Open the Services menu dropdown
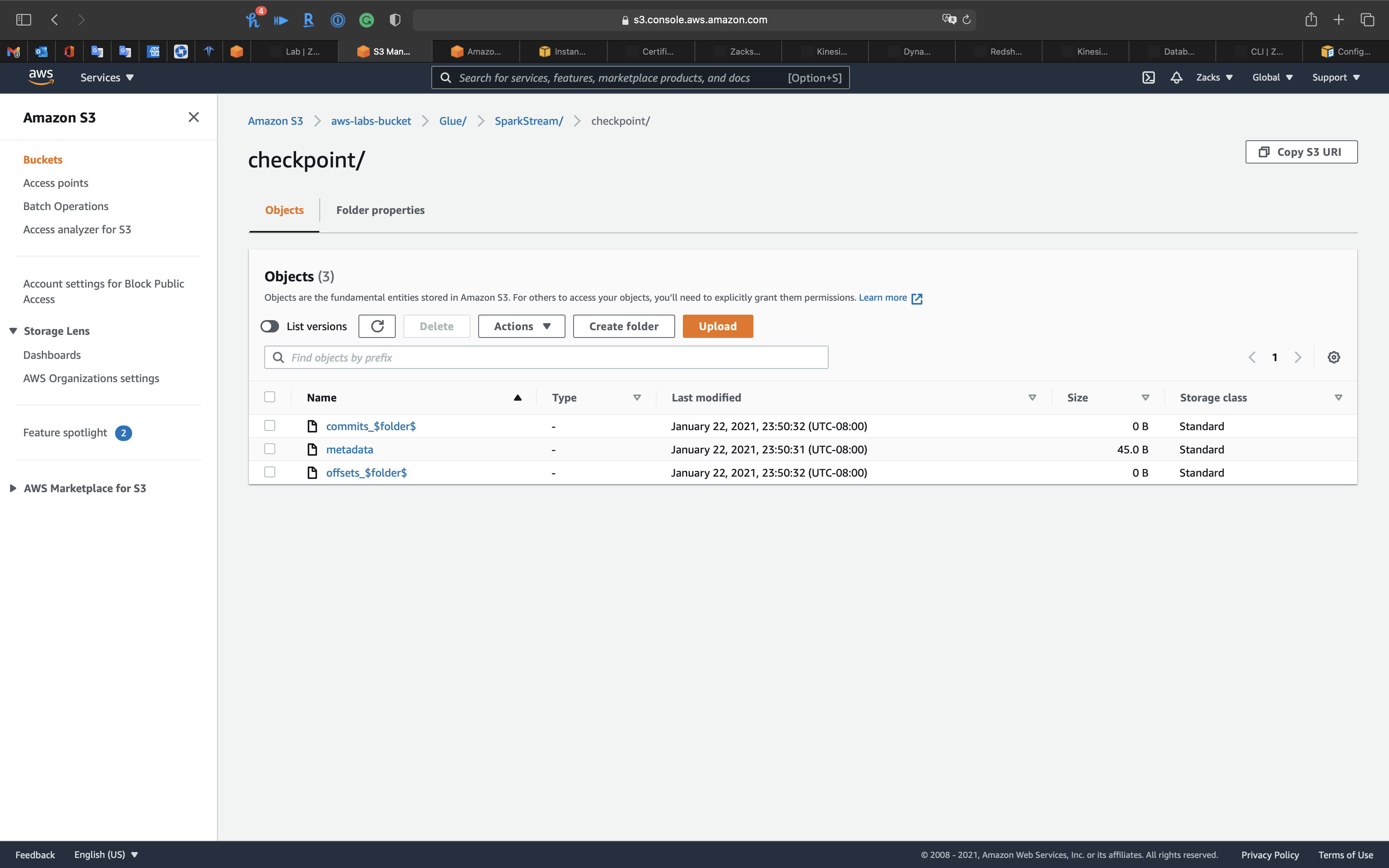Viewport: 1389px width, 868px height. (x=107, y=77)
